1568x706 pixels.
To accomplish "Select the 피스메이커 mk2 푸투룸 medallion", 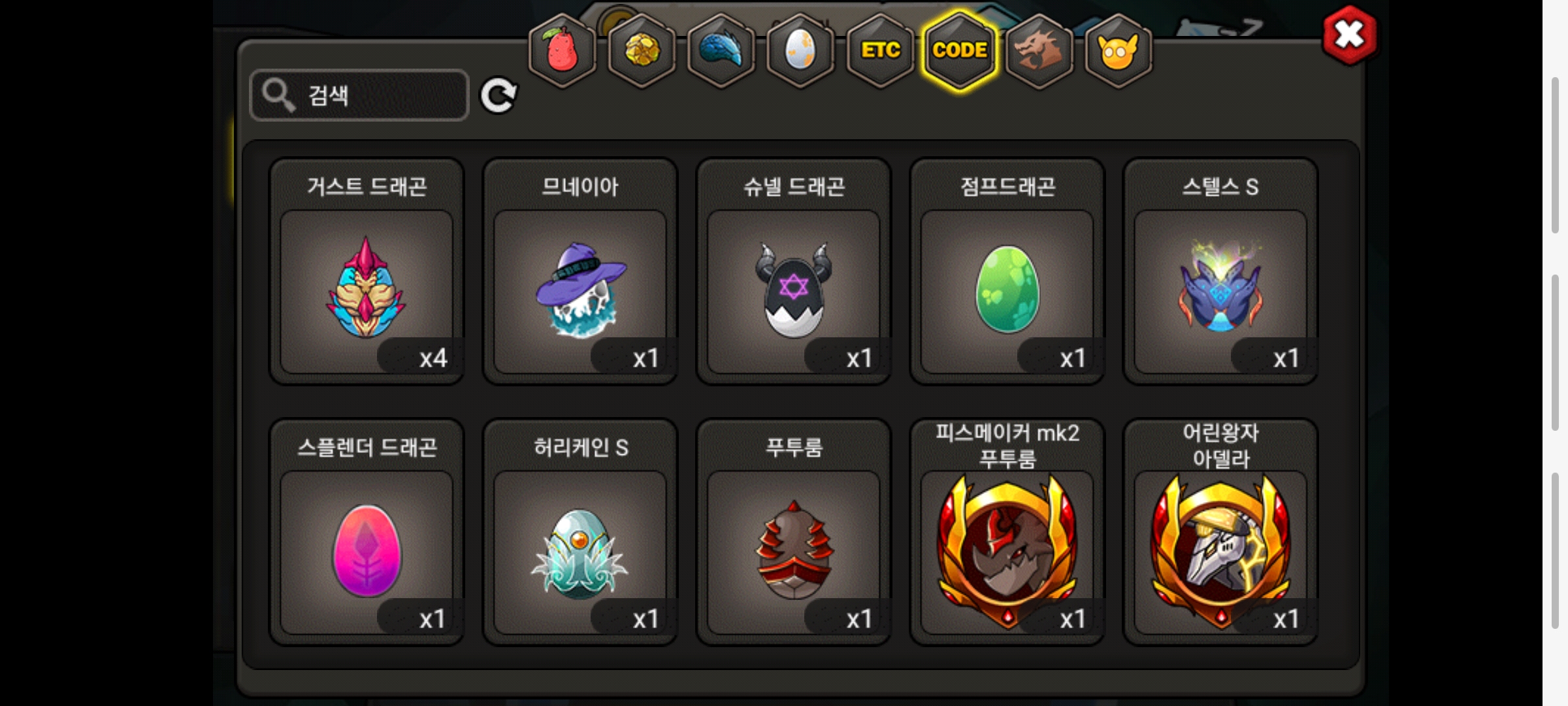I will pyautogui.click(x=1007, y=532).
